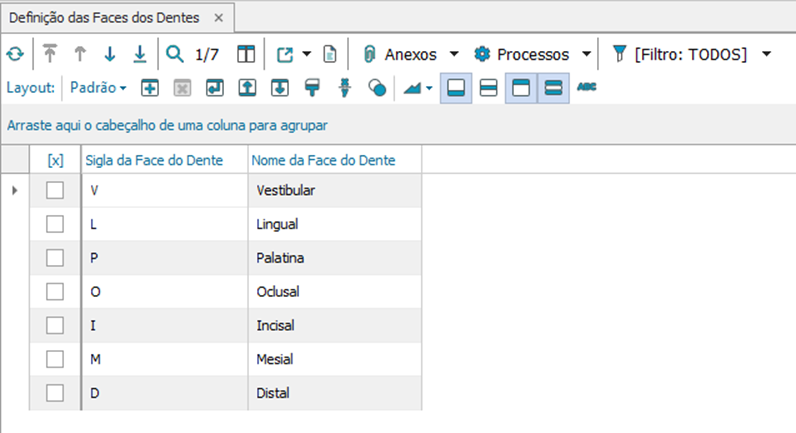This screenshot has width=796, height=433.
Task: Open the chart icon dropdown arrow
Action: pos(430,88)
